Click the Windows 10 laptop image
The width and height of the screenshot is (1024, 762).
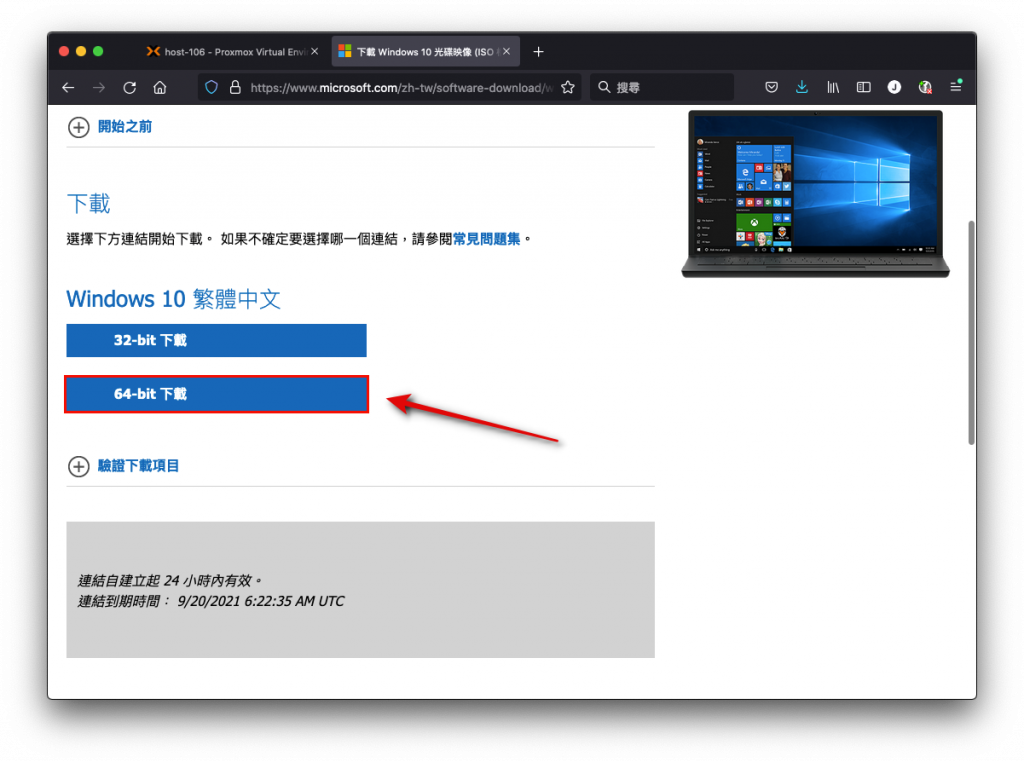coord(815,194)
